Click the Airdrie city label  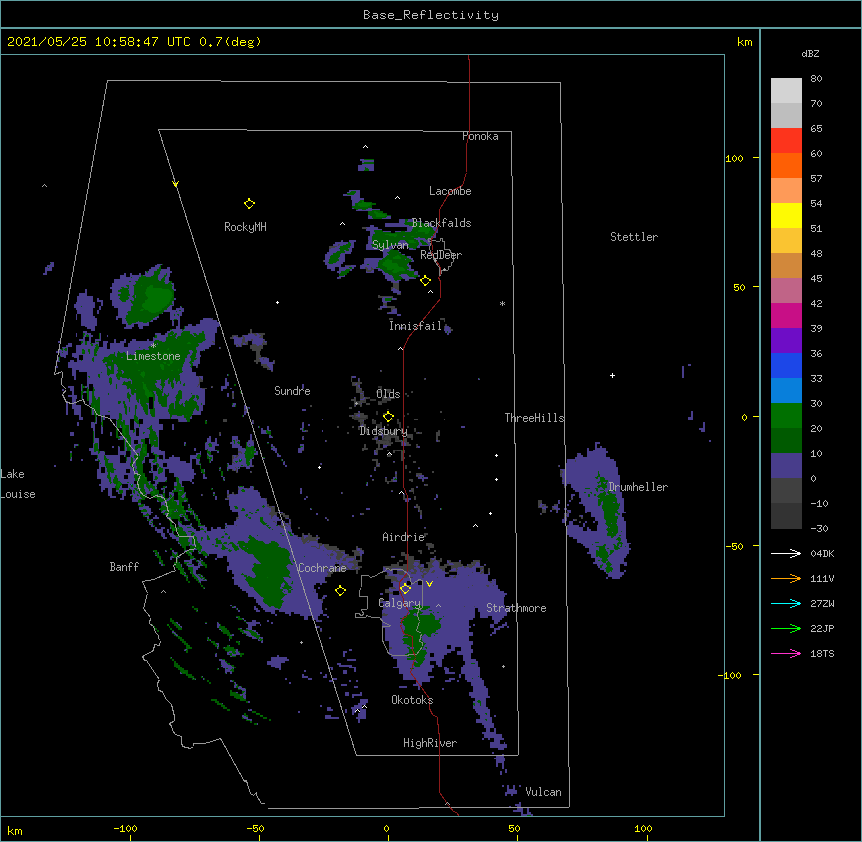(404, 537)
